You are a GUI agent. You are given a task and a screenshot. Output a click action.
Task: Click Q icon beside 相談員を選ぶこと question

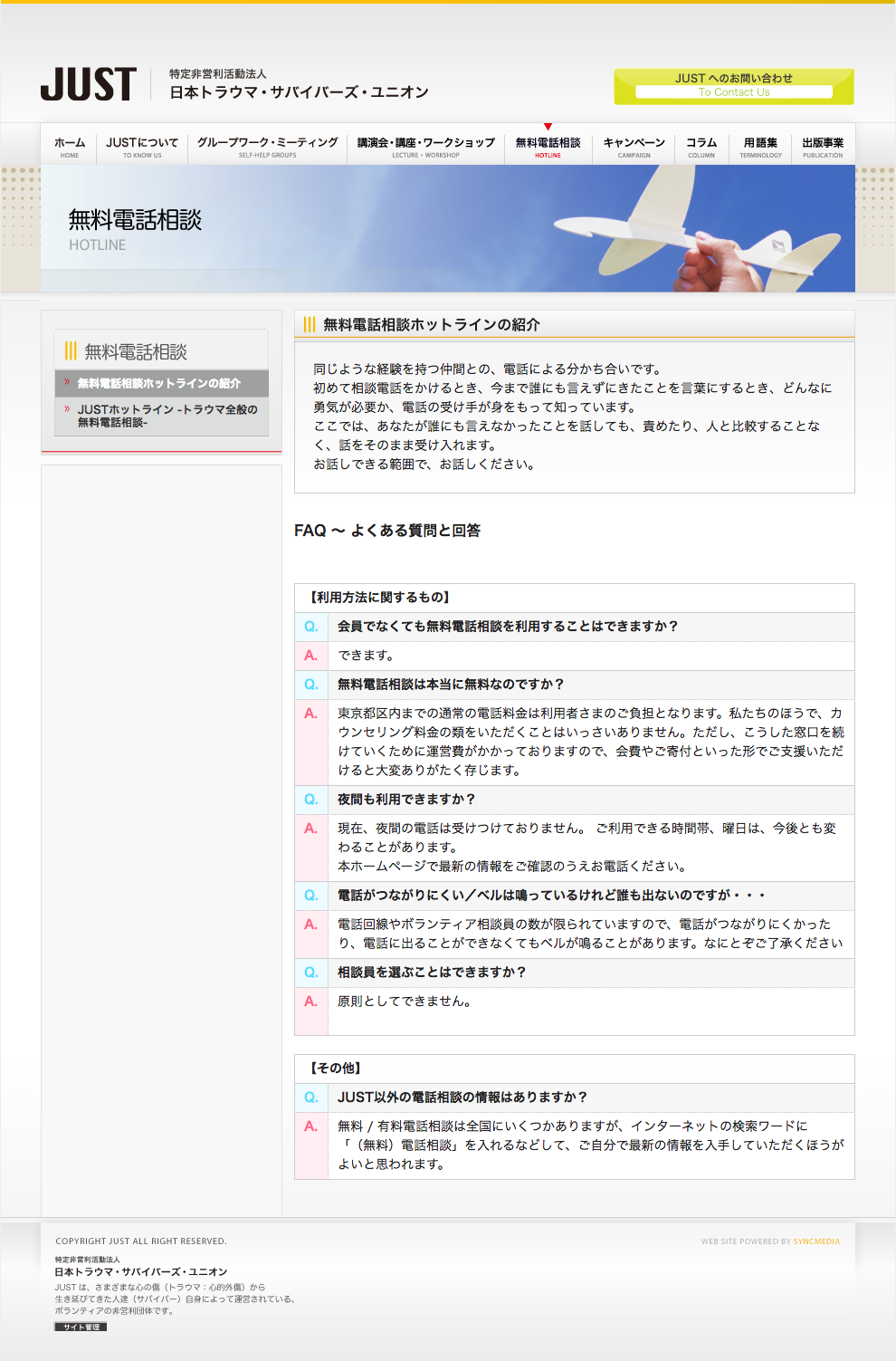pos(311,973)
